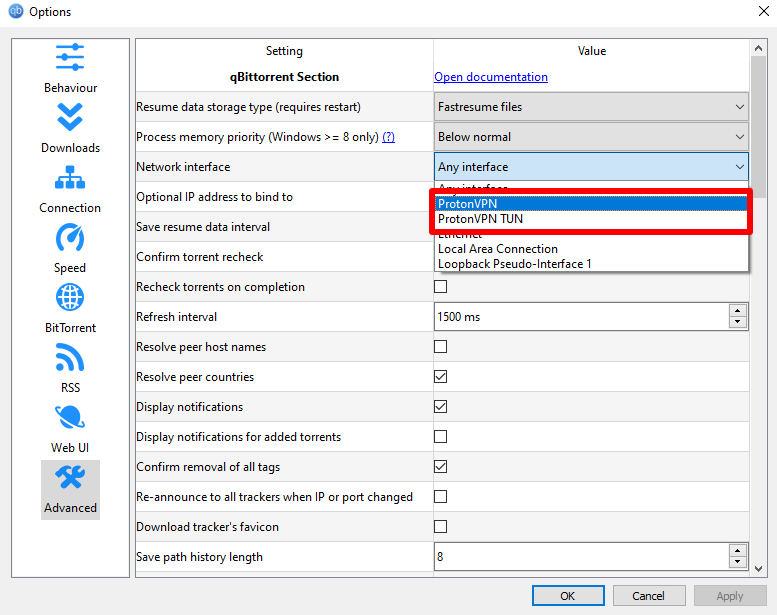Open the Connection settings section icon
The image size is (777, 615).
coord(70,177)
